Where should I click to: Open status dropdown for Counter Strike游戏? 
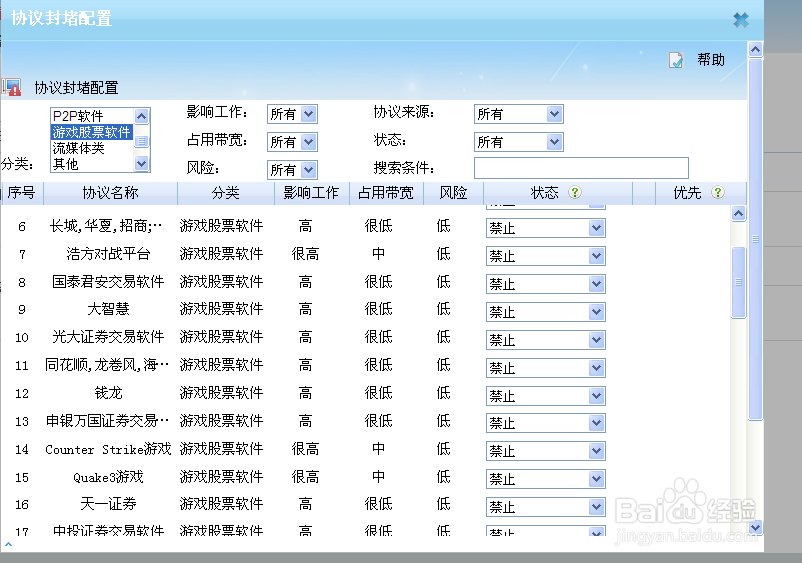point(545,451)
